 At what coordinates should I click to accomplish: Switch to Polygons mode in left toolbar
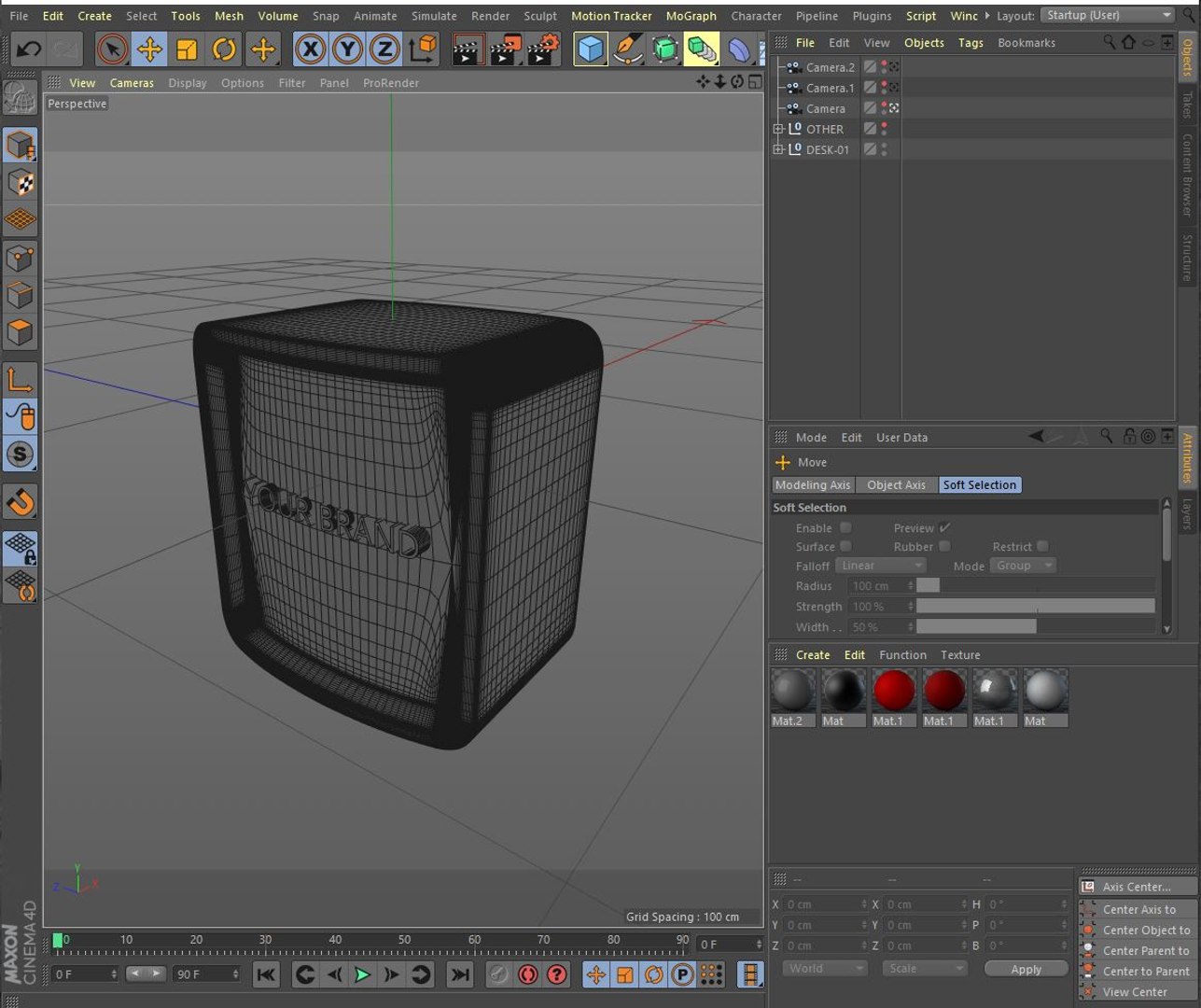pos(21,333)
